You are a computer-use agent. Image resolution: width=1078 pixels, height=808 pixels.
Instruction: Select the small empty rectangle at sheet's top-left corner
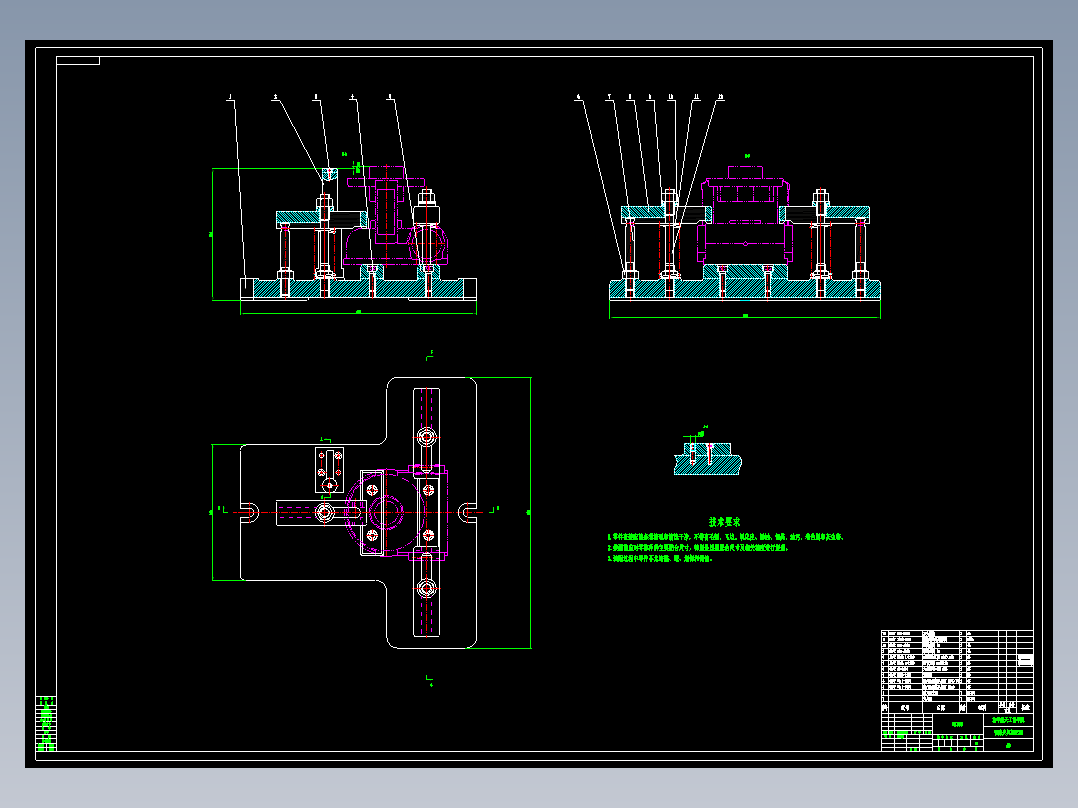(x=78, y=61)
